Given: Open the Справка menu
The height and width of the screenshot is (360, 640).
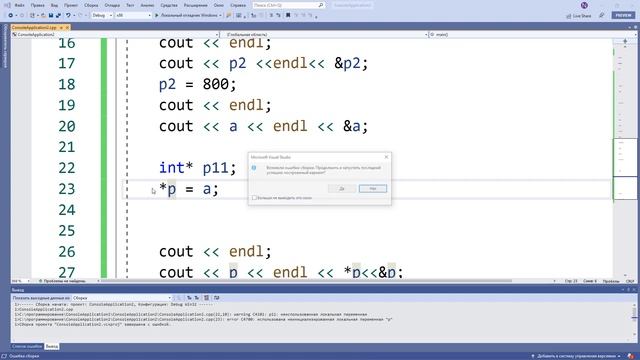Looking at the screenshot, I should click(x=238, y=5).
